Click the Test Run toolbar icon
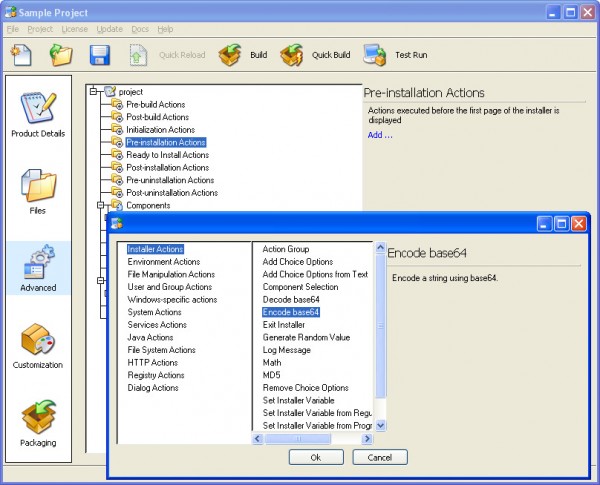 coord(376,55)
